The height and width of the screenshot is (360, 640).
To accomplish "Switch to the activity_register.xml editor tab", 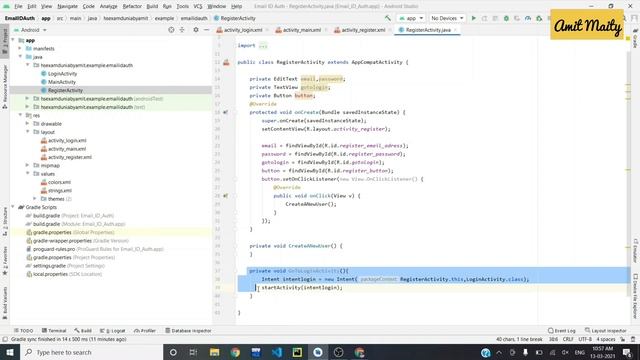I will (x=363, y=30).
